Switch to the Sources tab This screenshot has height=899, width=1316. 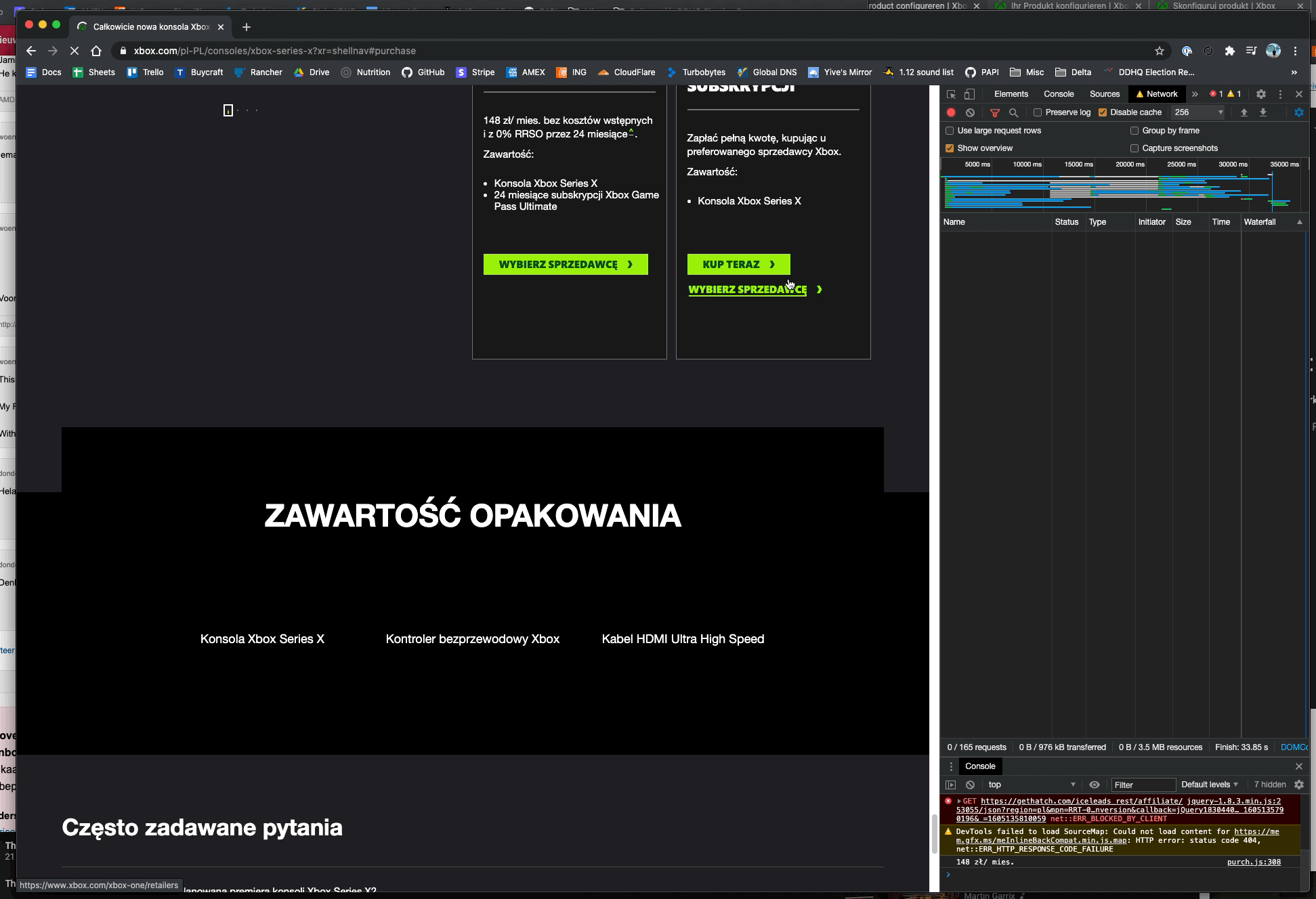[1105, 94]
